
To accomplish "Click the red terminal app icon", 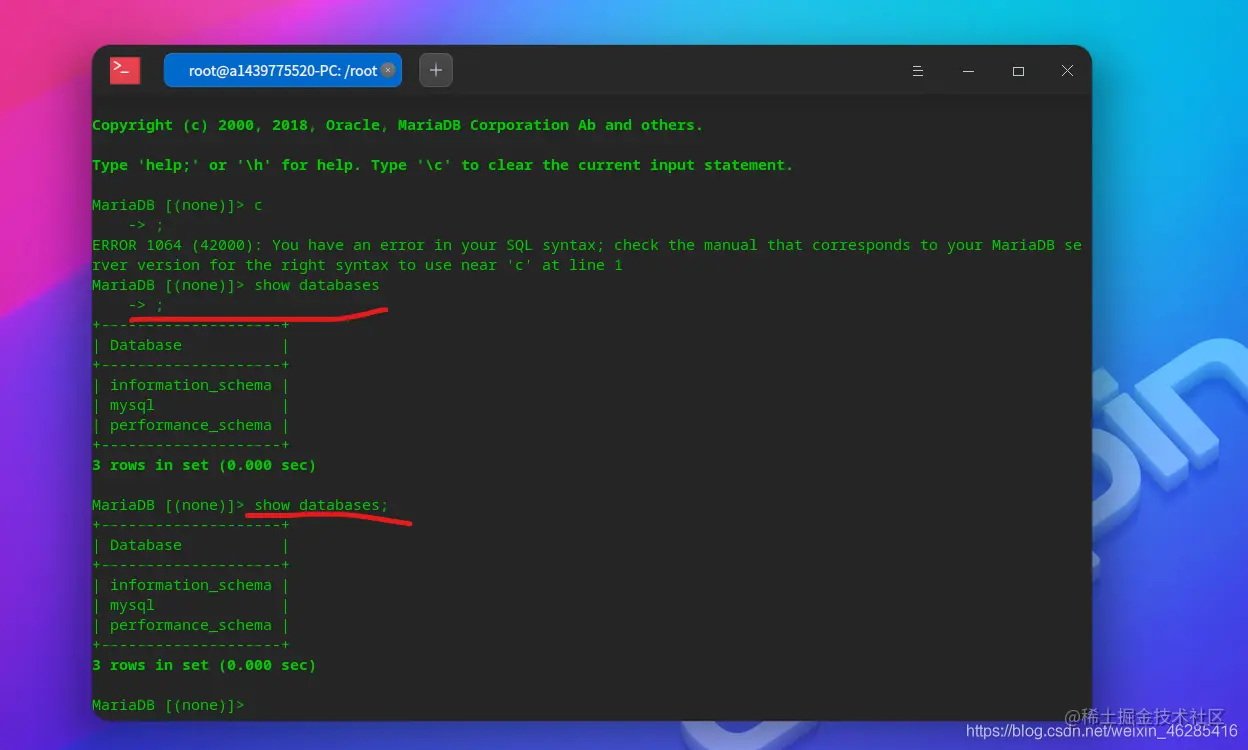I will click(125, 70).
